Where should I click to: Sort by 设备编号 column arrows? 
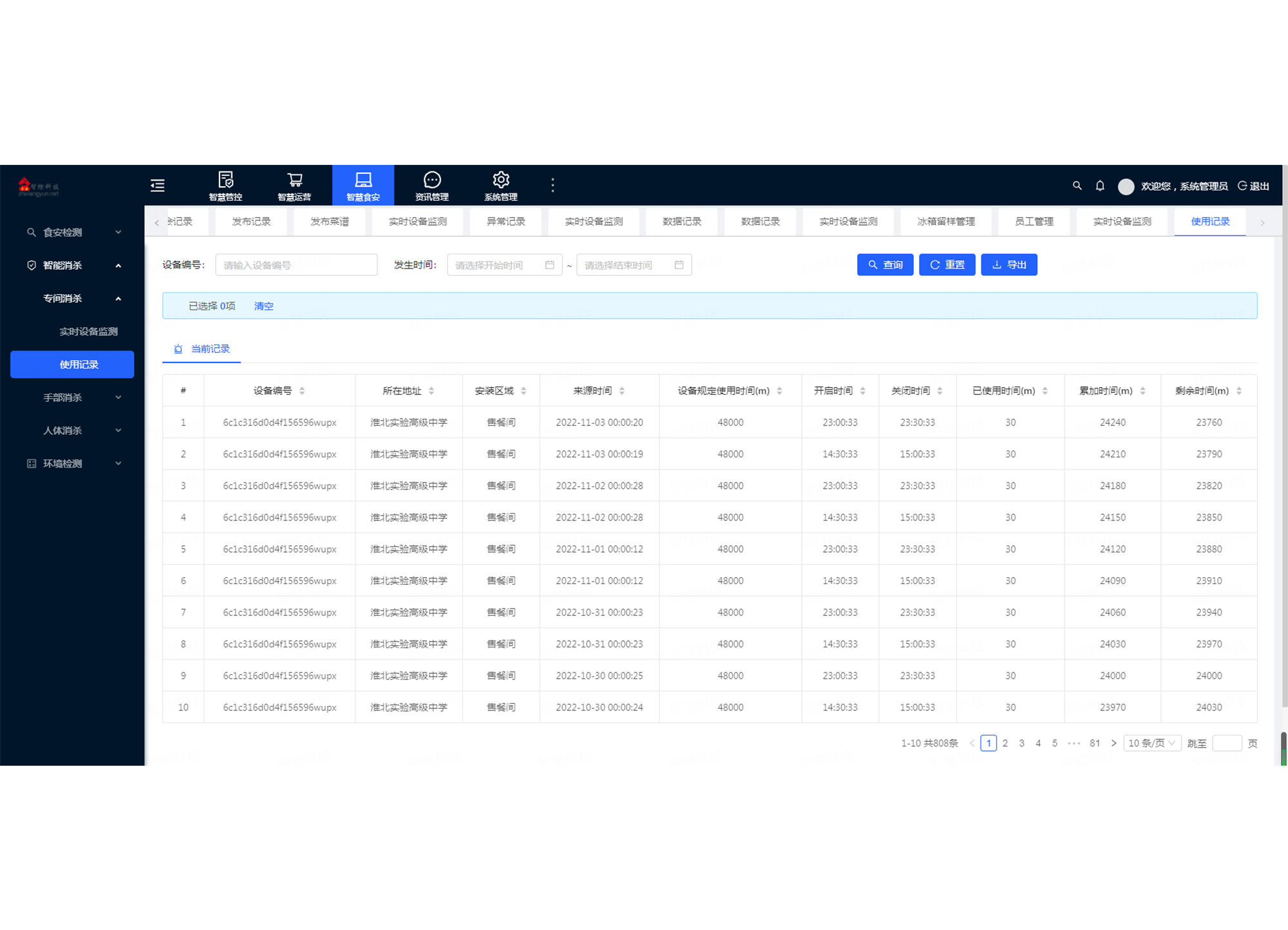[x=302, y=391]
